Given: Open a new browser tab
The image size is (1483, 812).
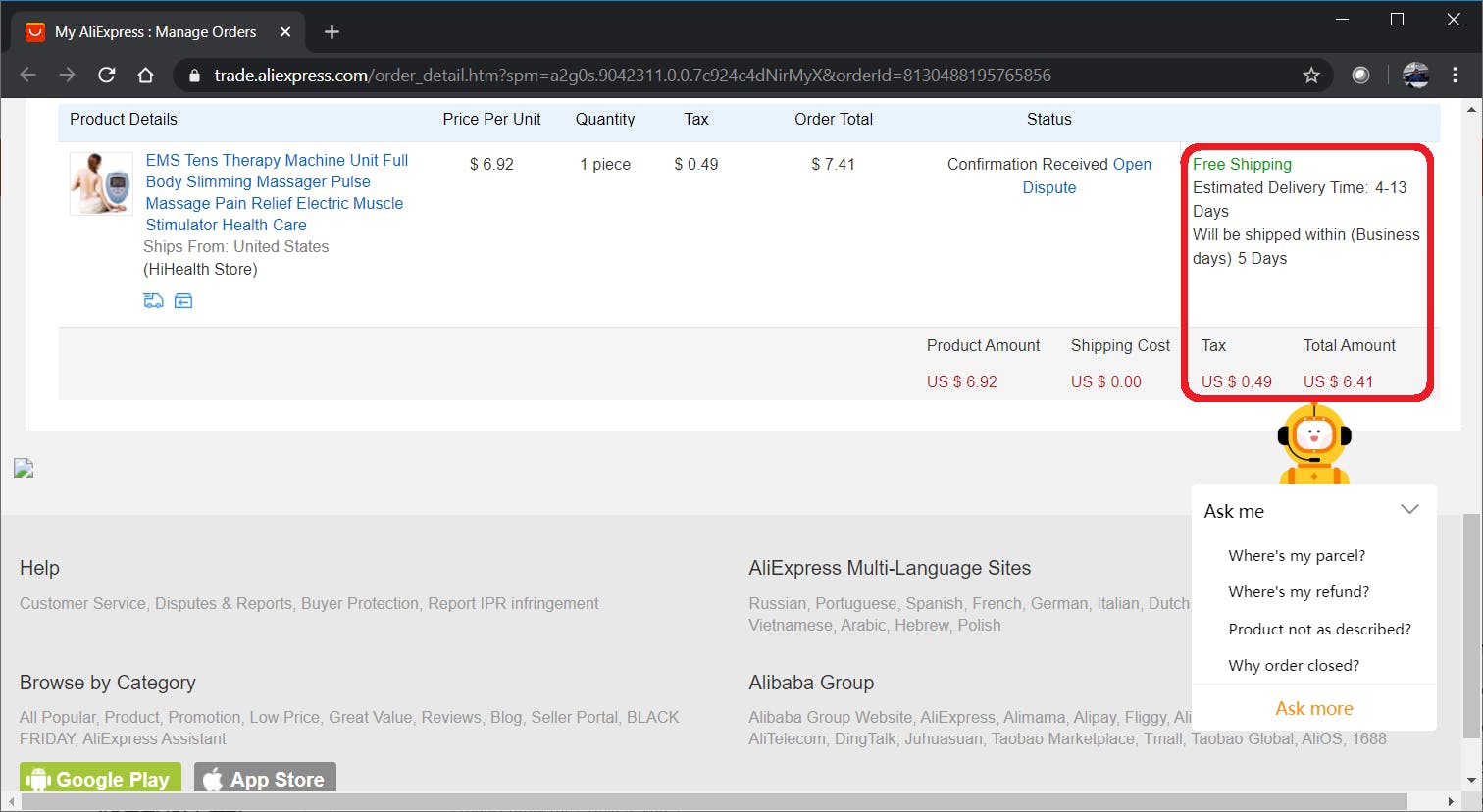Looking at the screenshot, I should tap(332, 32).
